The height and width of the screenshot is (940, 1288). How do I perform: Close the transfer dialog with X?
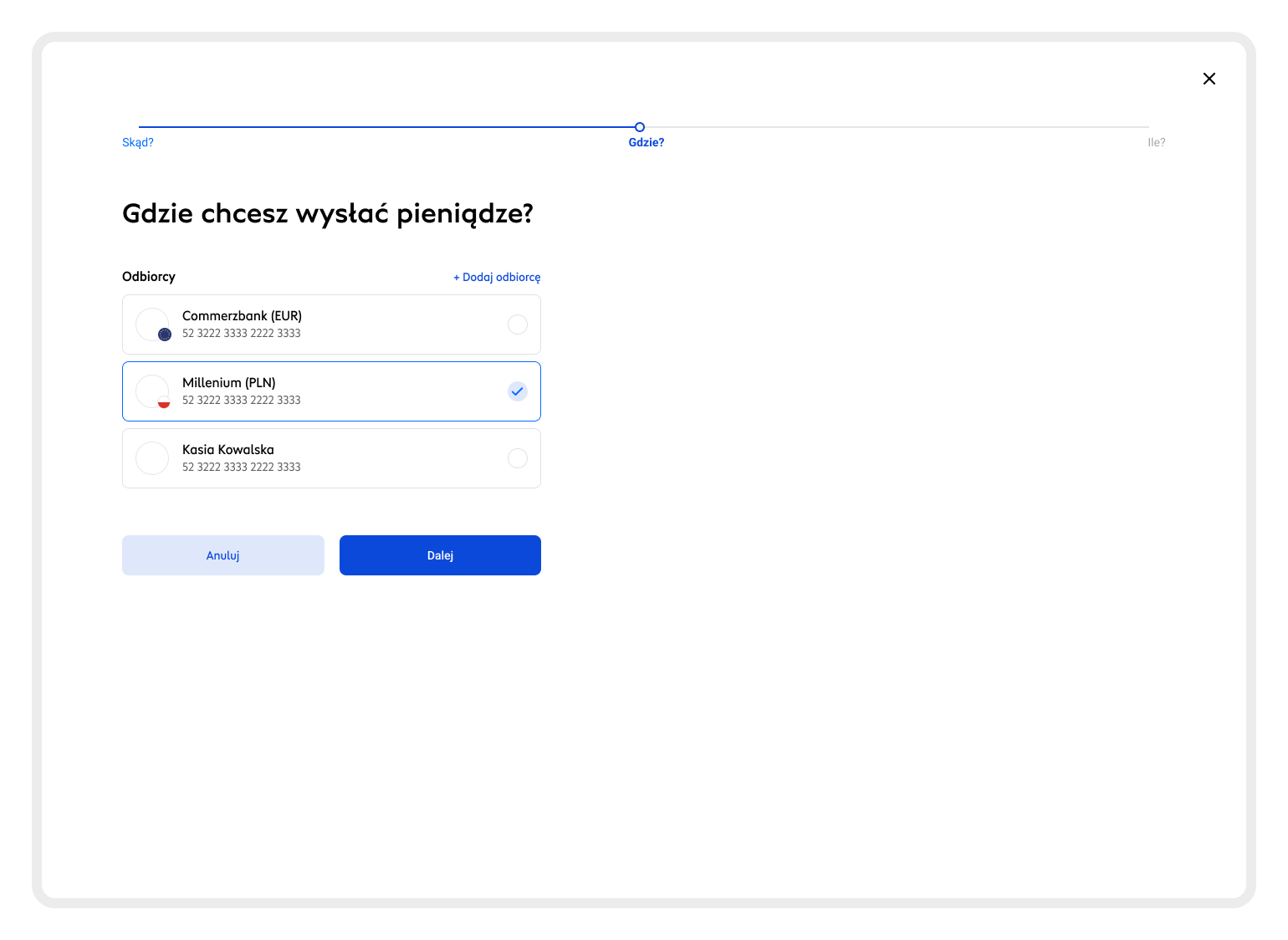[1209, 79]
